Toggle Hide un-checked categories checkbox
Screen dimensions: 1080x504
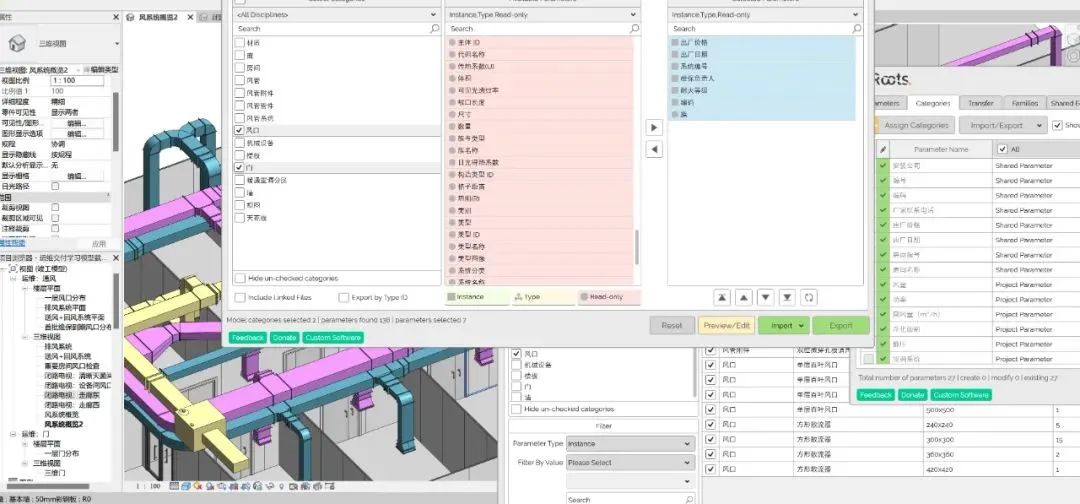click(239, 278)
